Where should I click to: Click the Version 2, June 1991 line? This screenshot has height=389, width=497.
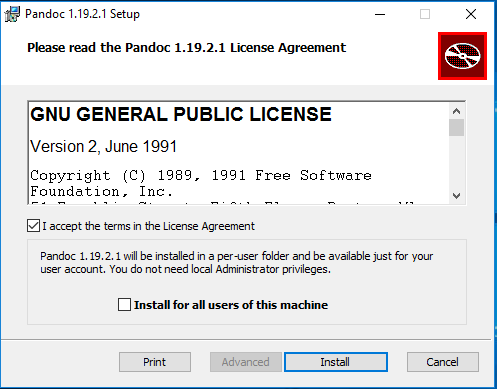tap(103, 147)
